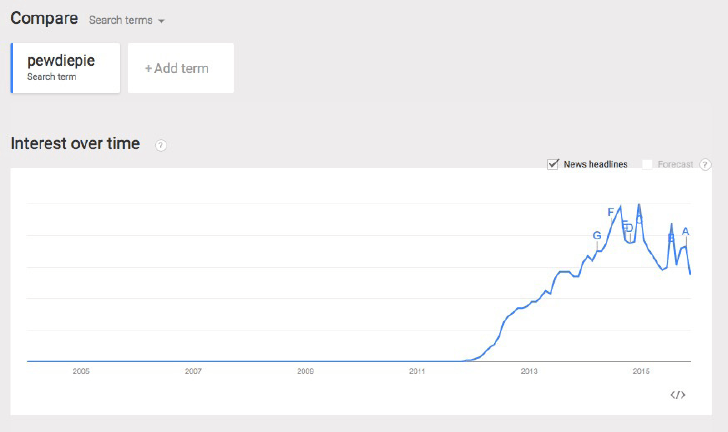Click the Interest over time help icon

161,145
